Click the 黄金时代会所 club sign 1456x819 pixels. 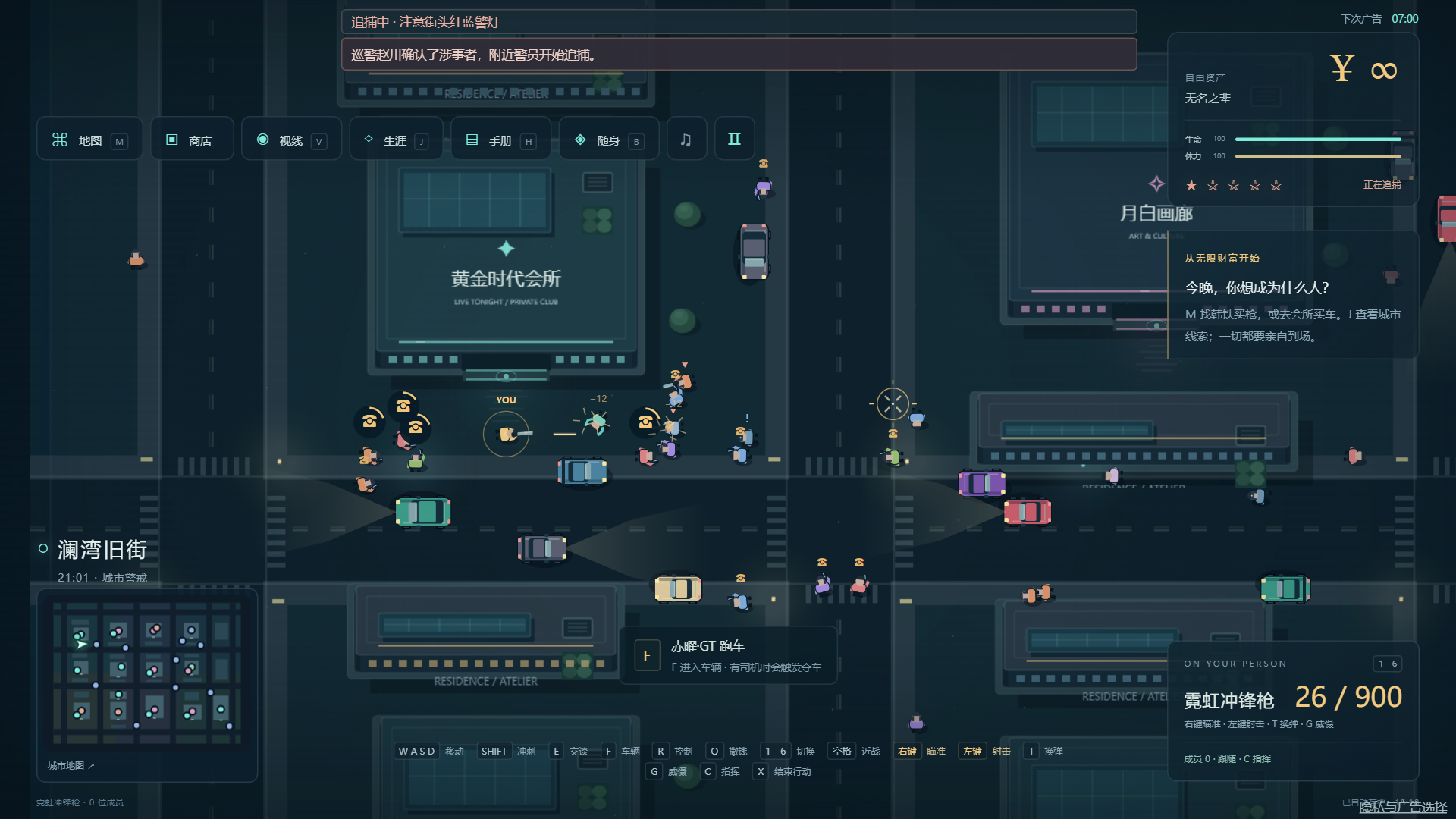(506, 279)
